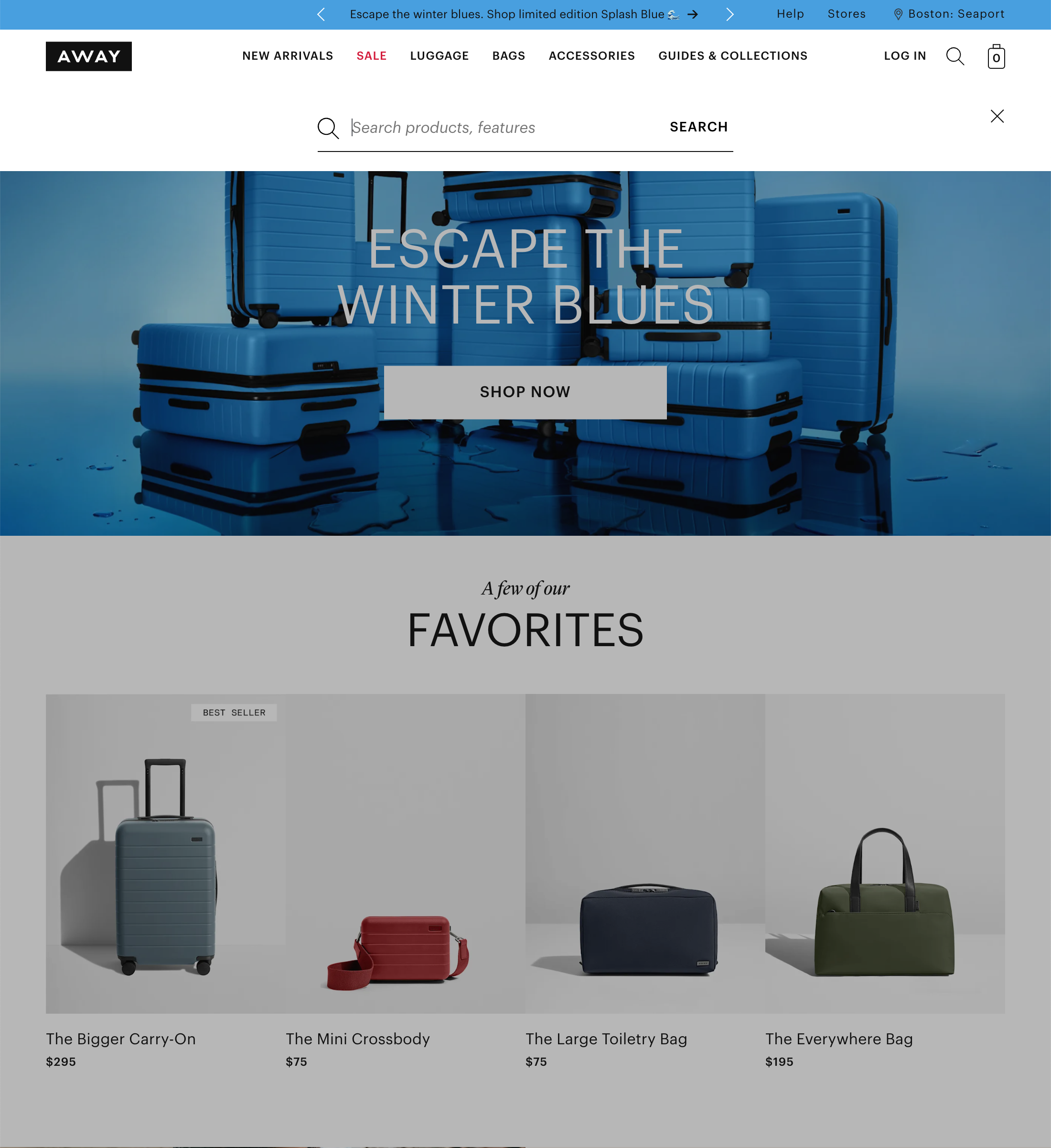Viewport: 1051px width, 1148px height.
Task: Click the SHOP NOW button
Action: (525, 392)
